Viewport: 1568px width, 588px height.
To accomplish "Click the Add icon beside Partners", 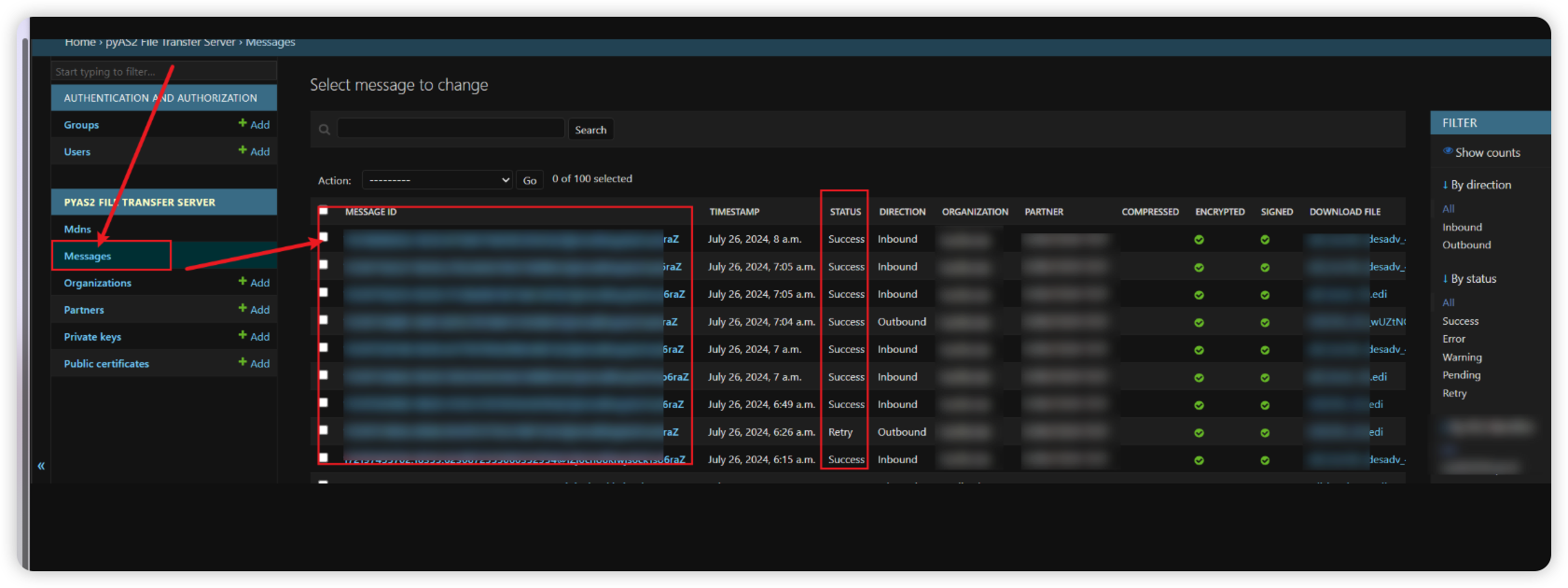I will coord(243,308).
